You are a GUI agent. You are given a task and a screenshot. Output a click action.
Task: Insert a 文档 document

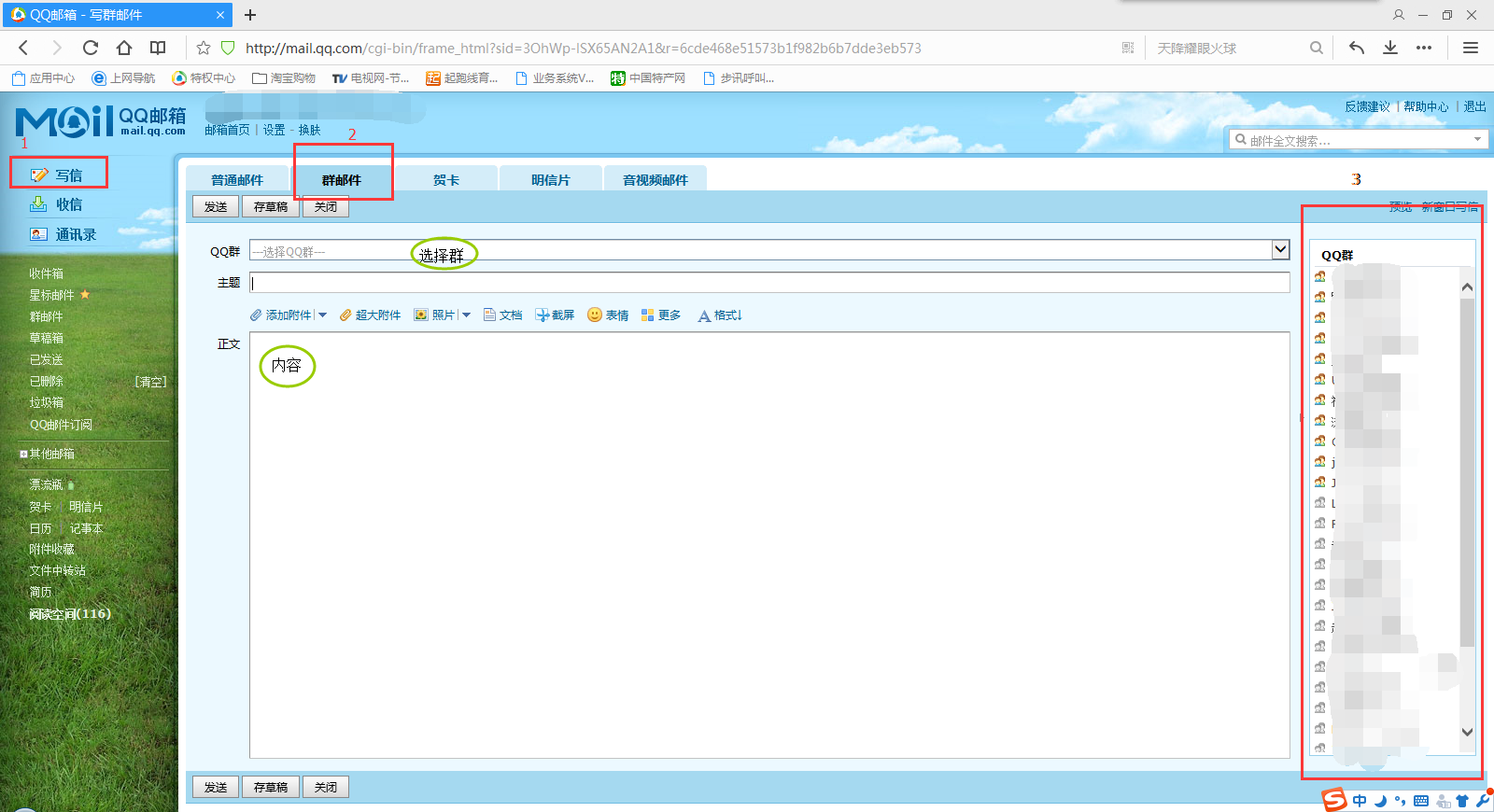coord(503,315)
